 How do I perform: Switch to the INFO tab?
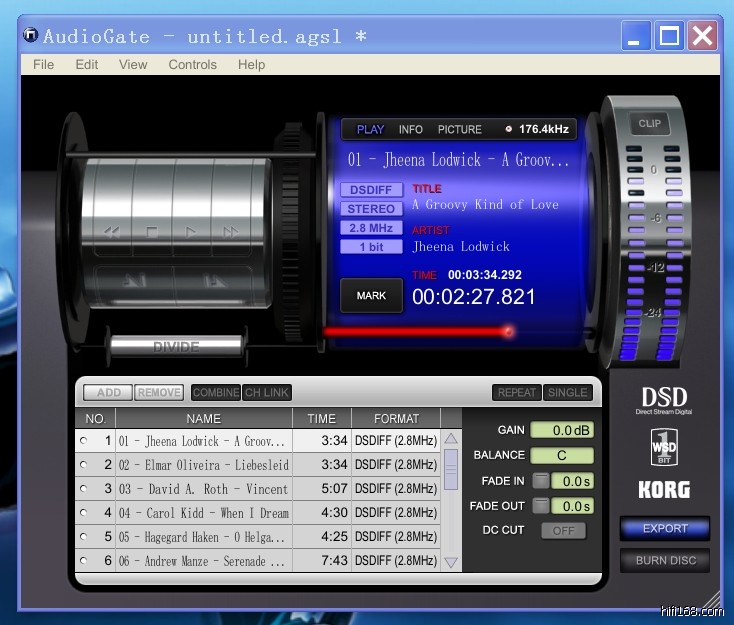tap(410, 129)
